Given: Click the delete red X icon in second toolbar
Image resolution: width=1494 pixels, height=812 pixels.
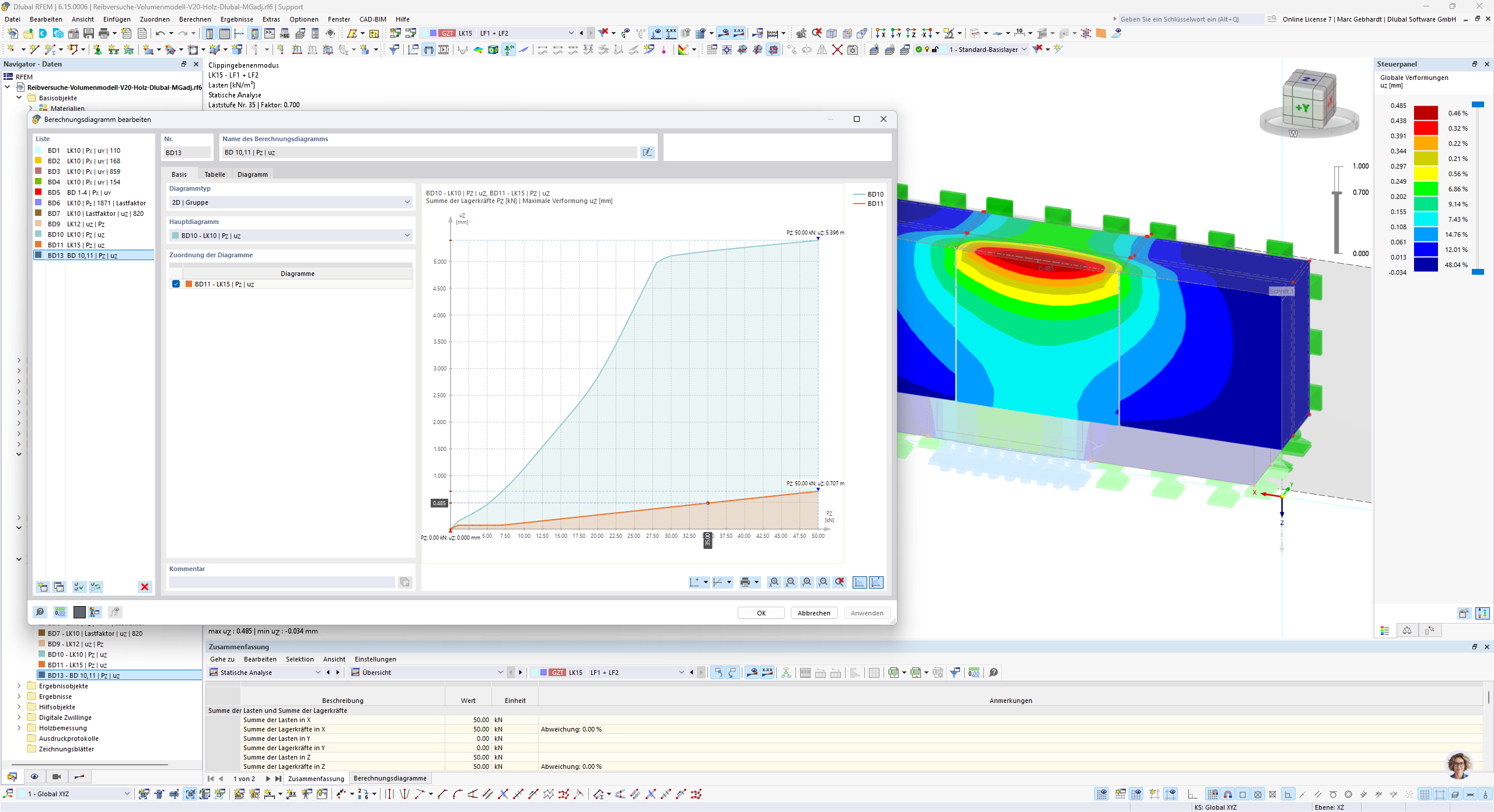Looking at the screenshot, I should click(x=837, y=50).
